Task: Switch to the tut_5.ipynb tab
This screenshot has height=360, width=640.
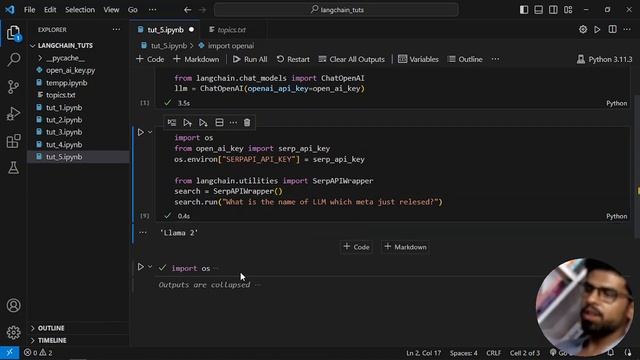Action: (x=165, y=30)
